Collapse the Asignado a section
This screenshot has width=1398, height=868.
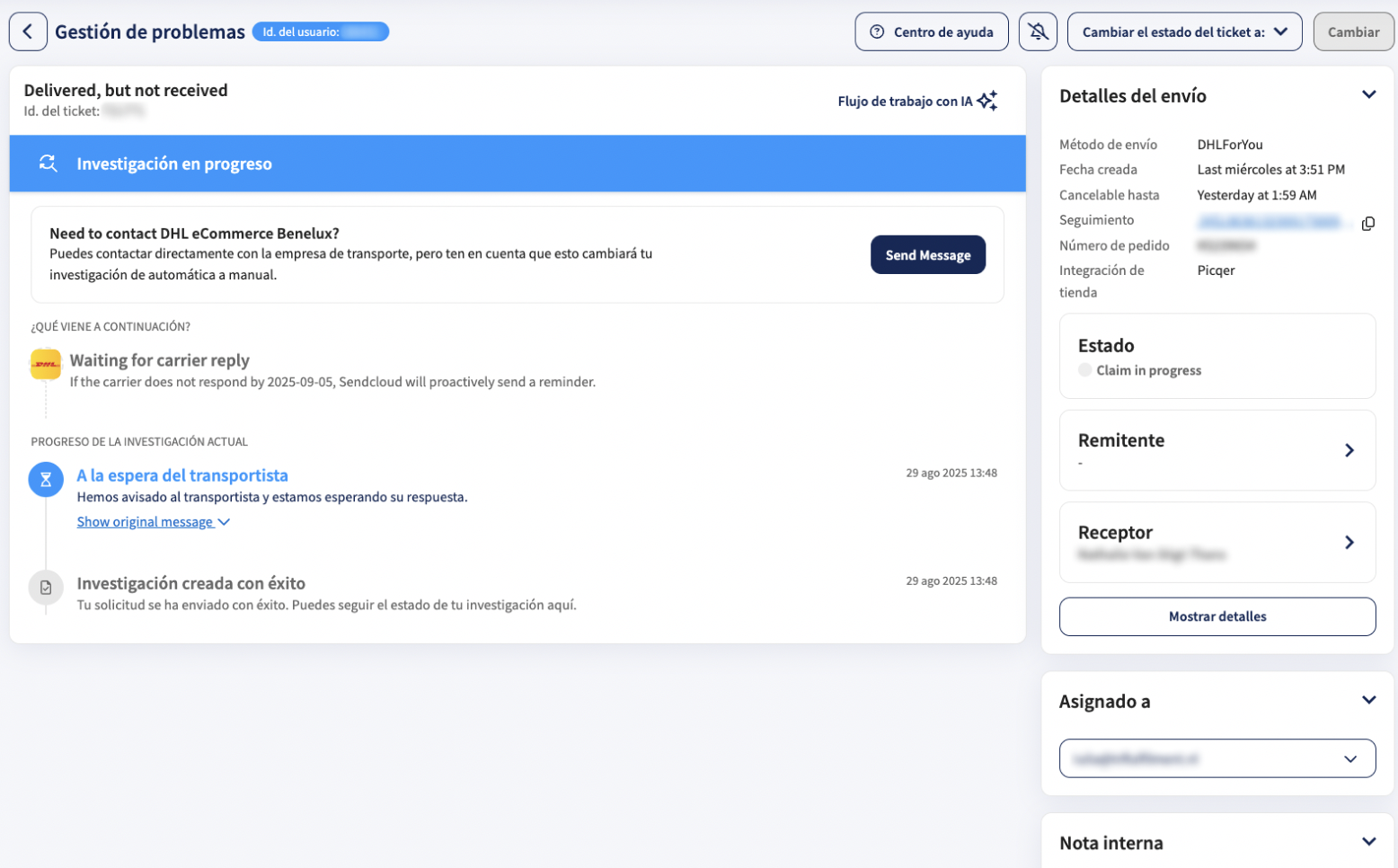[x=1368, y=700]
